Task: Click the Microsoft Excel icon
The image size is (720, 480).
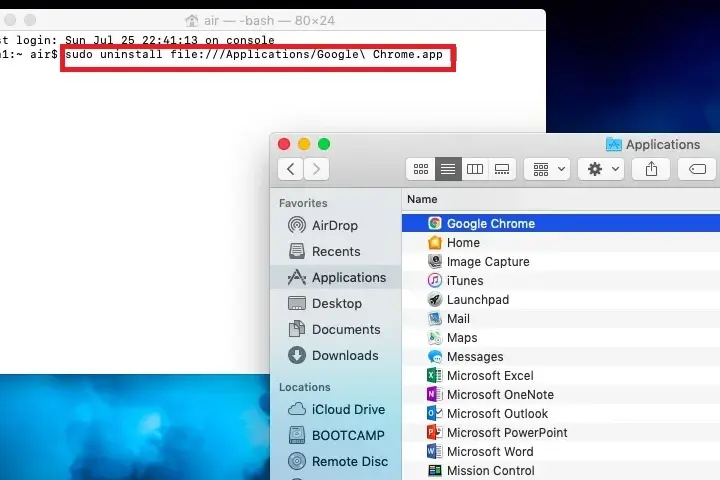Action: pos(434,375)
